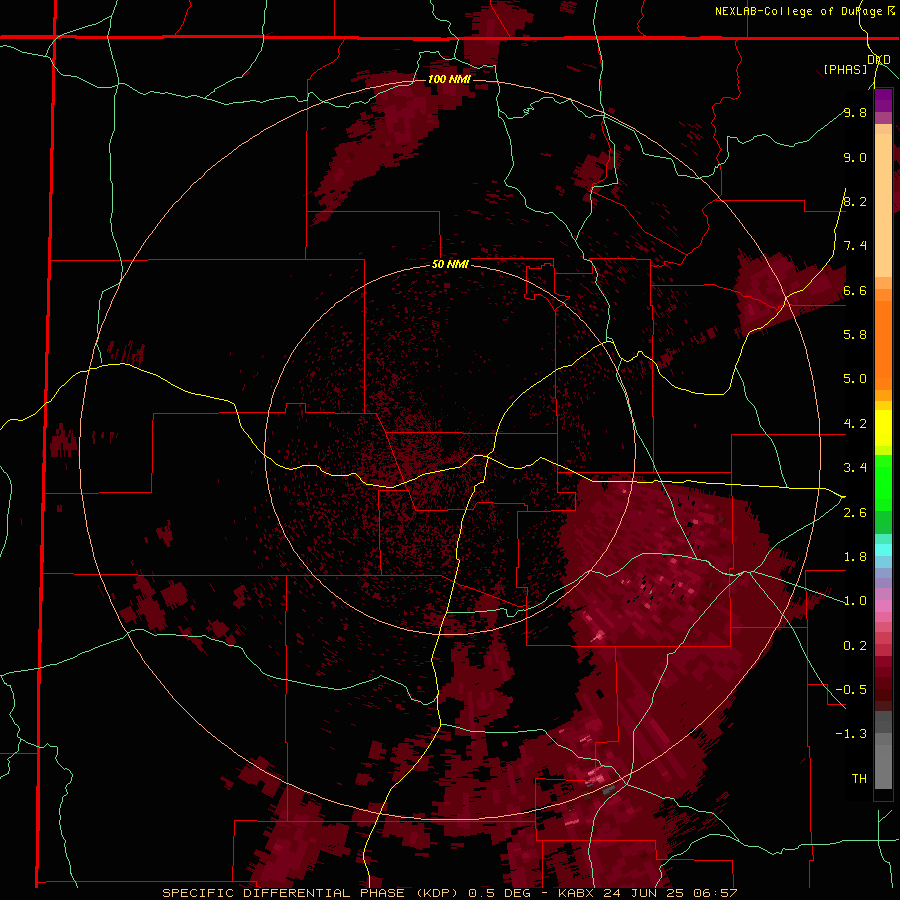Screen dimensions: 900x900
Task: Click the DKD label above the legend
Action: pos(879,60)
